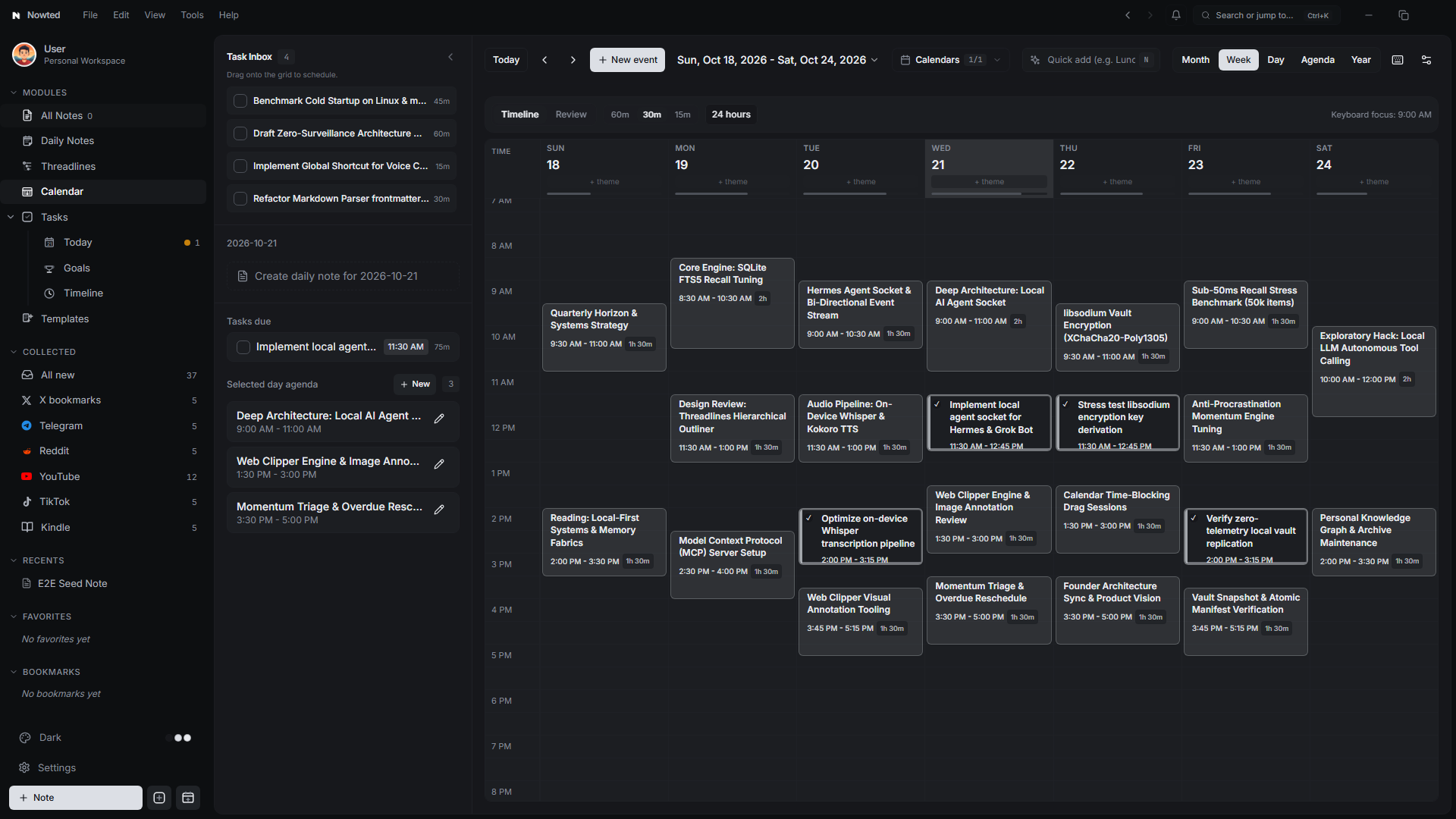Edit Deep Architecture agenda item pencil
Image resolution: width=1456 pixels, height=819 pixels.
439,419
